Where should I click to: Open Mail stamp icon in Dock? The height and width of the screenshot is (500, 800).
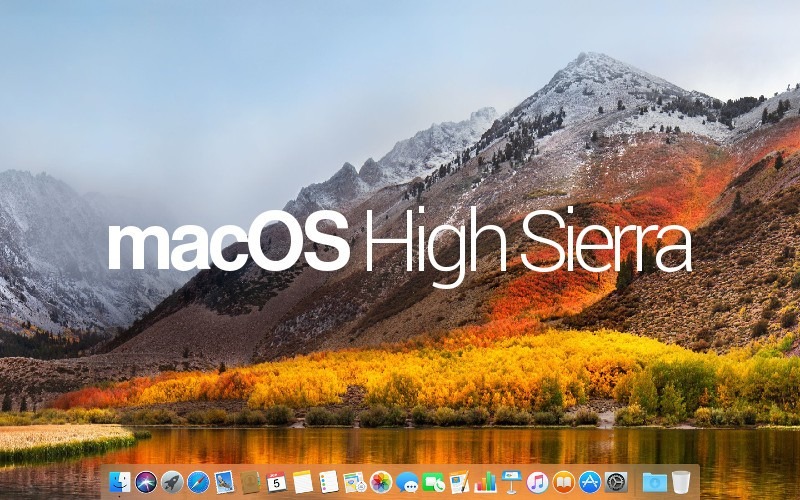[224, 482]
